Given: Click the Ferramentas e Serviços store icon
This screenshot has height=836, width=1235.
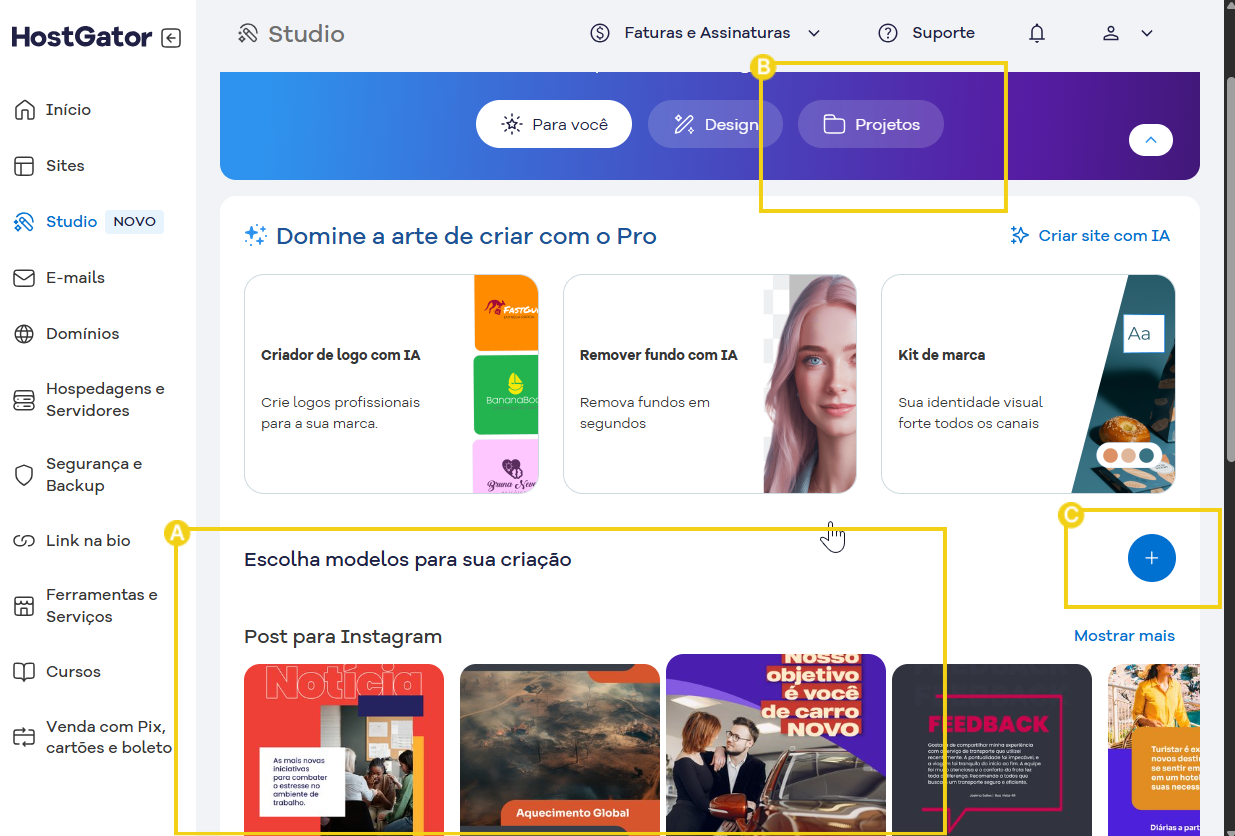Looking at the screenshot, I should click(x=24, y=606).
